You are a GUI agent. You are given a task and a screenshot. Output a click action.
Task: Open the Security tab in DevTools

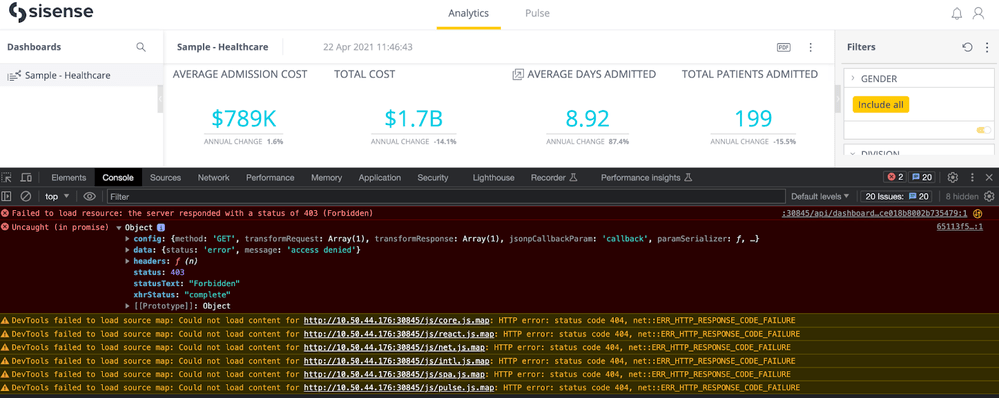pos(433,178)
